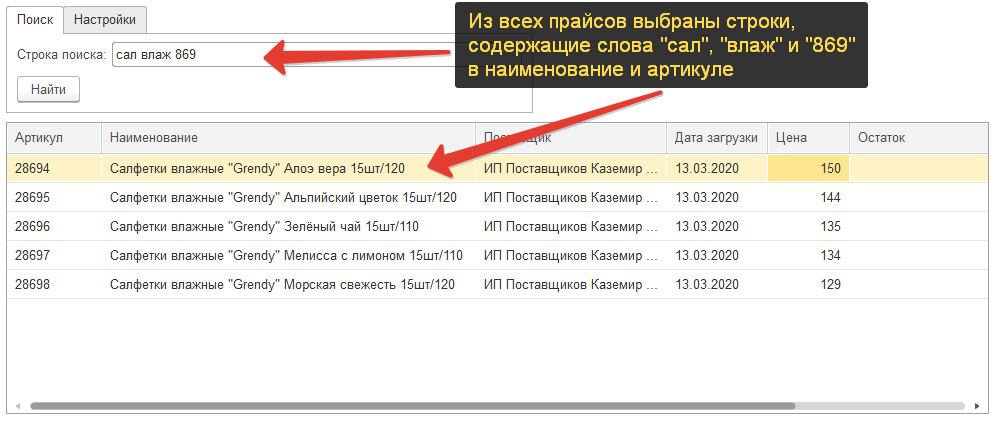The image size is (998, 422).
Task: Click supplier cell in row 28695
Action: 571,197
